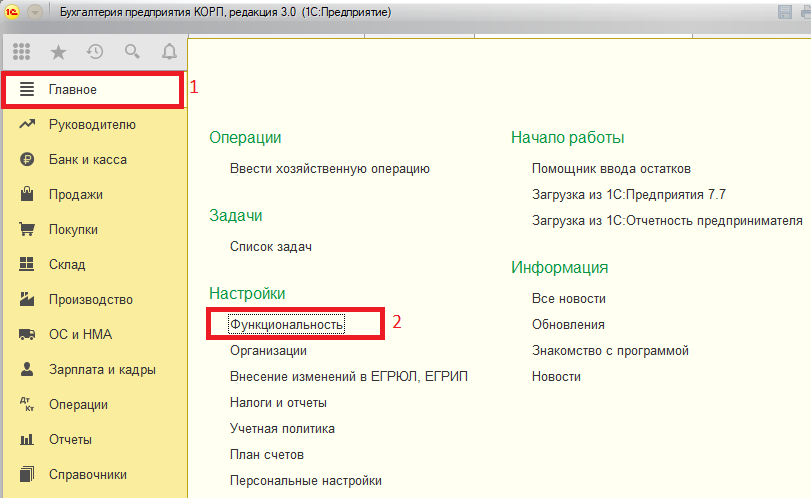Screen dimensions: 811x498
Task: Open Ввести хозяйственную операцию
Action: click(x=329, y=169)
